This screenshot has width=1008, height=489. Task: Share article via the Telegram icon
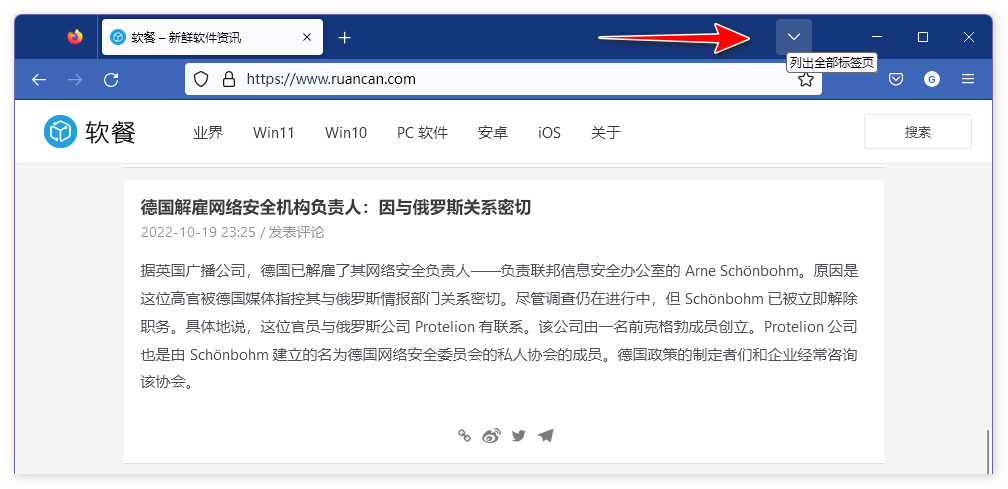pyautogui.click(x=545, y=435)
